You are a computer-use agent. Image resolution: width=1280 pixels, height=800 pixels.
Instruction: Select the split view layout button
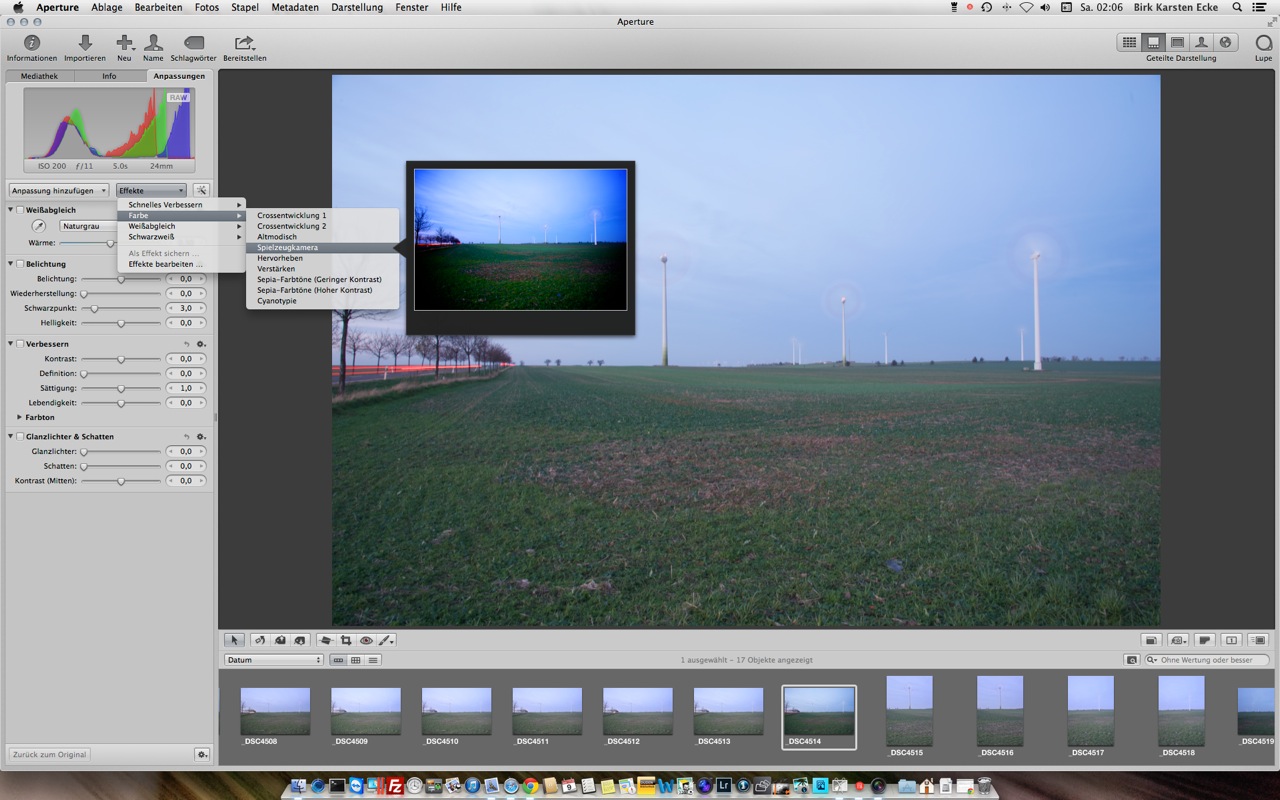[1153, 42]
